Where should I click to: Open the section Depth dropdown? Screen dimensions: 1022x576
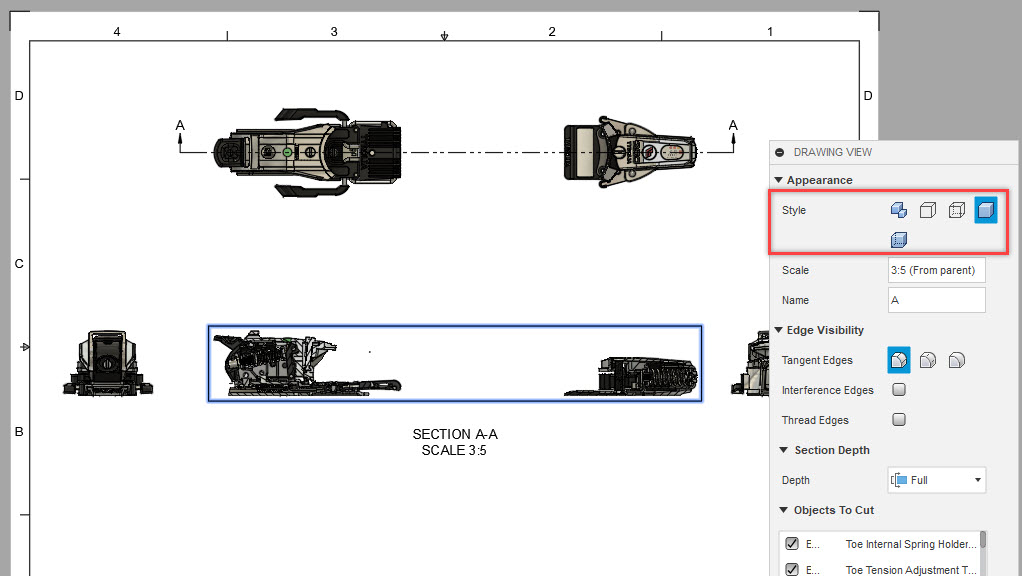(x=936, y=480)
